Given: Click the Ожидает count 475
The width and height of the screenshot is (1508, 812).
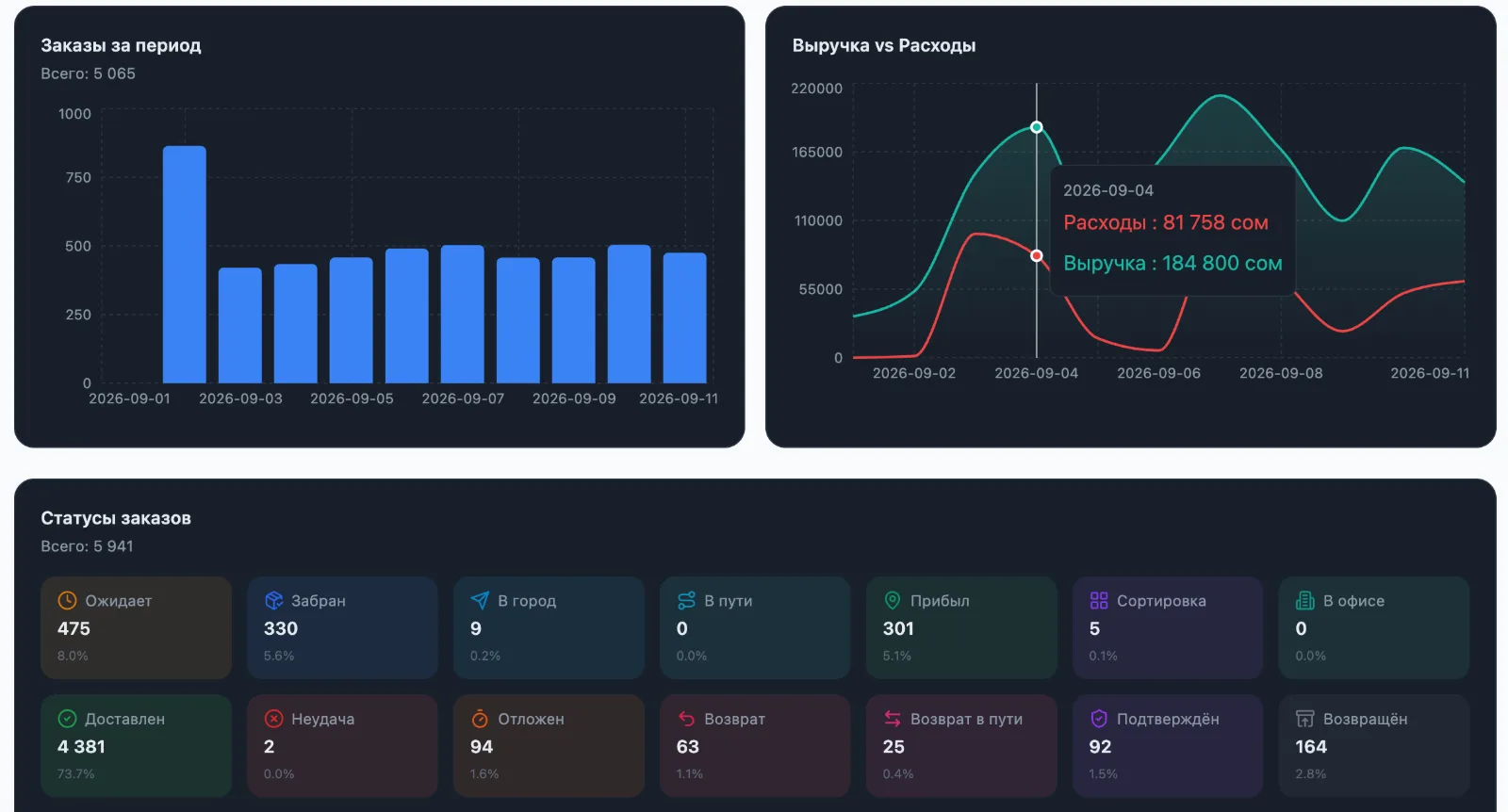Looking at the screenshot, I should 74,628.
